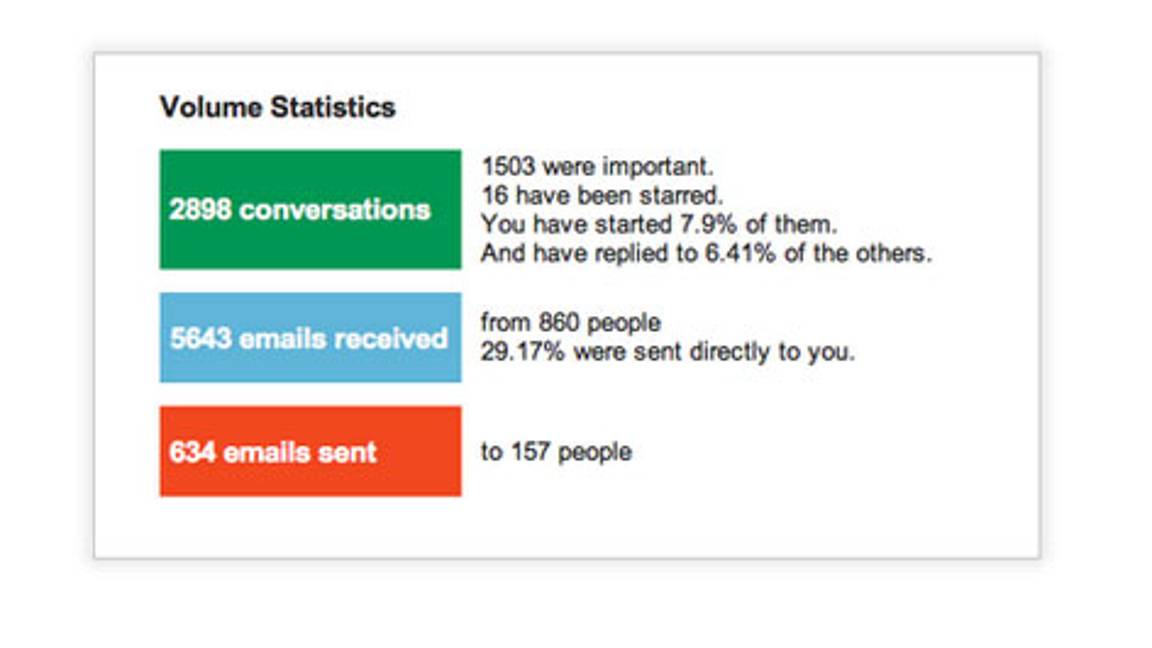Select the green "2898 conversations" box

310,209
